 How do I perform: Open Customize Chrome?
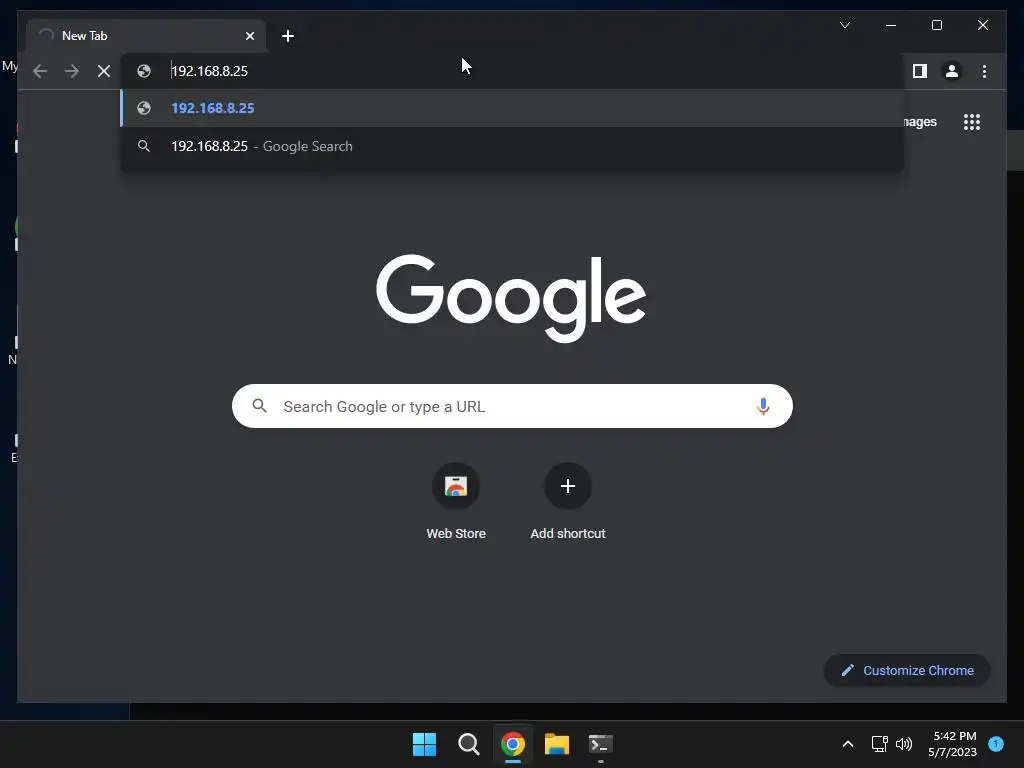pyautogui.click(x=907, y=671)
